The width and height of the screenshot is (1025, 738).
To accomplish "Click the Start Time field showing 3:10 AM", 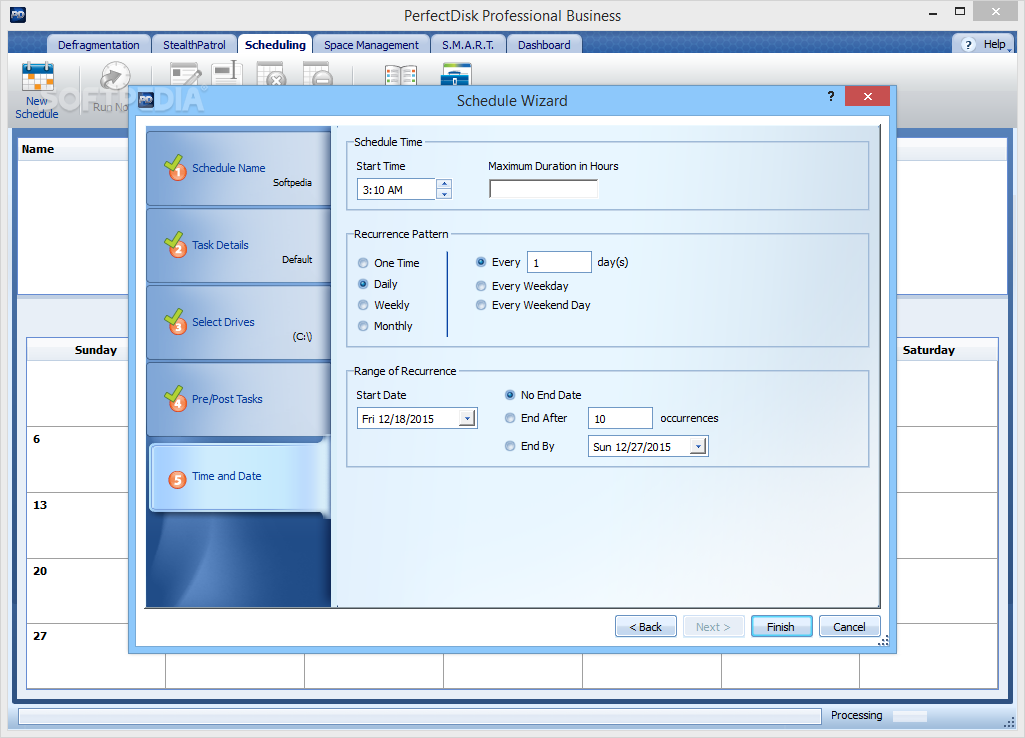I will click(396, 190).
